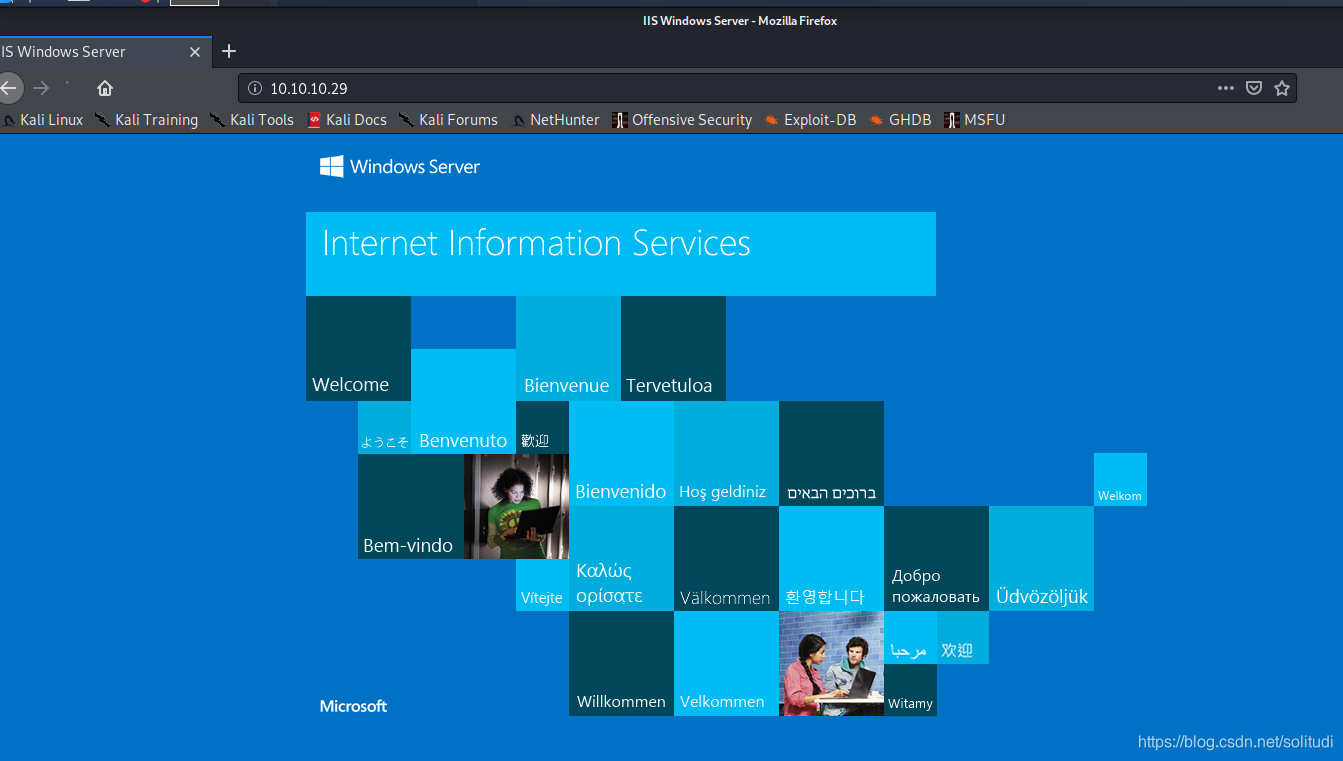The height and width of the screenshot is (761, 1343).
Task: Click the Arabic مرحبا tile
Action: 910,638
